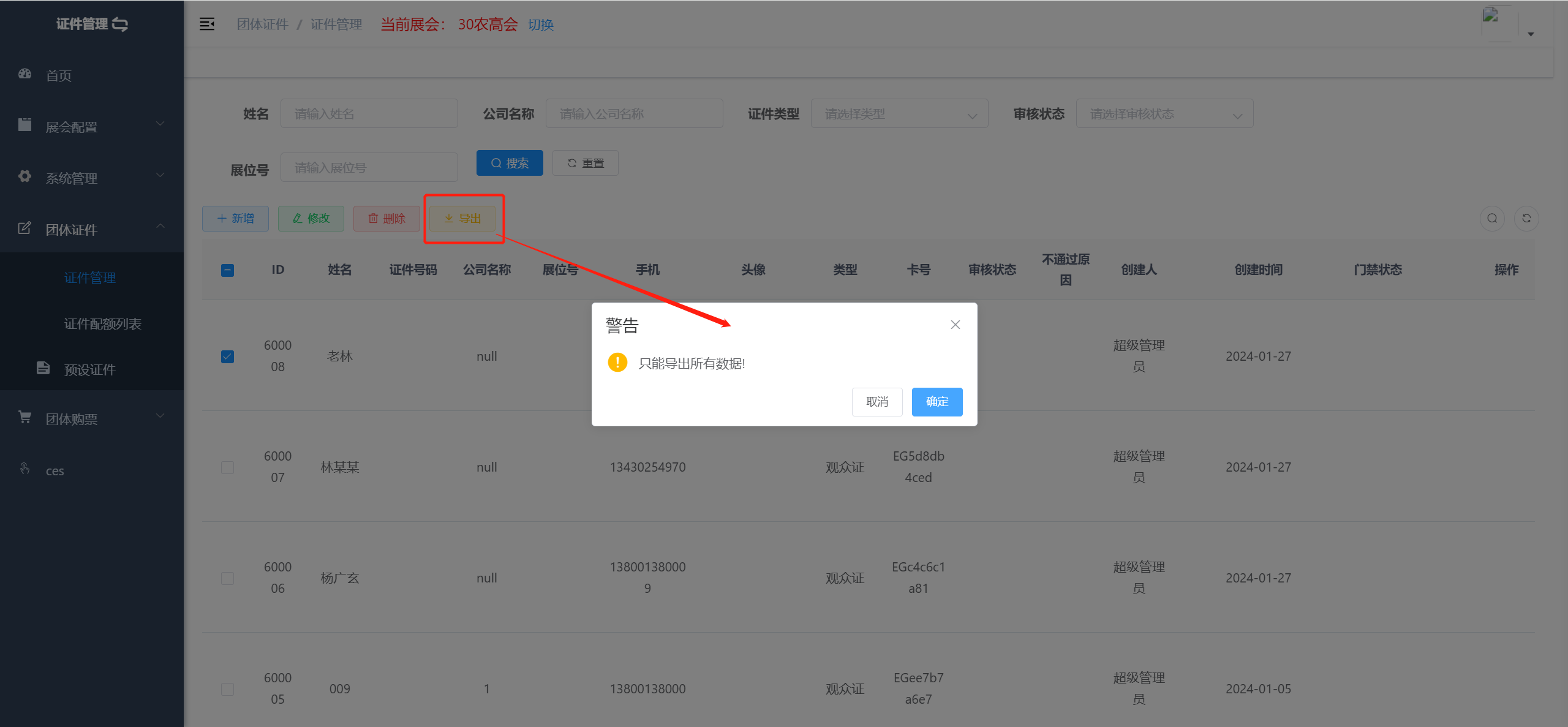Click the round search toggle icon
Screen dimensions: 1568x727
click(x=1492, y=219)
